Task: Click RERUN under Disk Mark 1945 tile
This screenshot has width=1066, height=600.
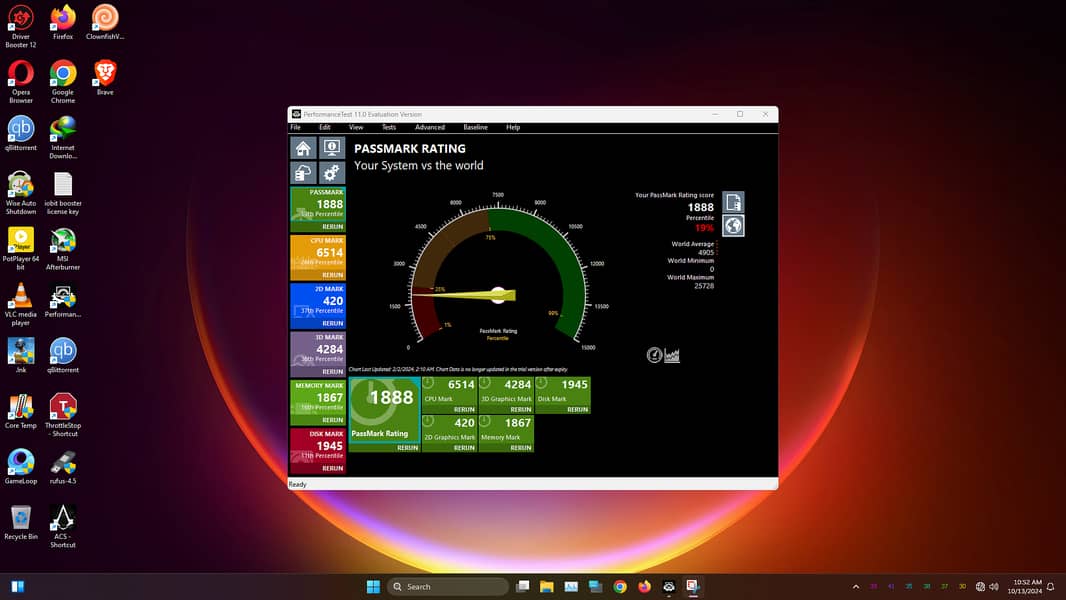Action: point(577,410)
